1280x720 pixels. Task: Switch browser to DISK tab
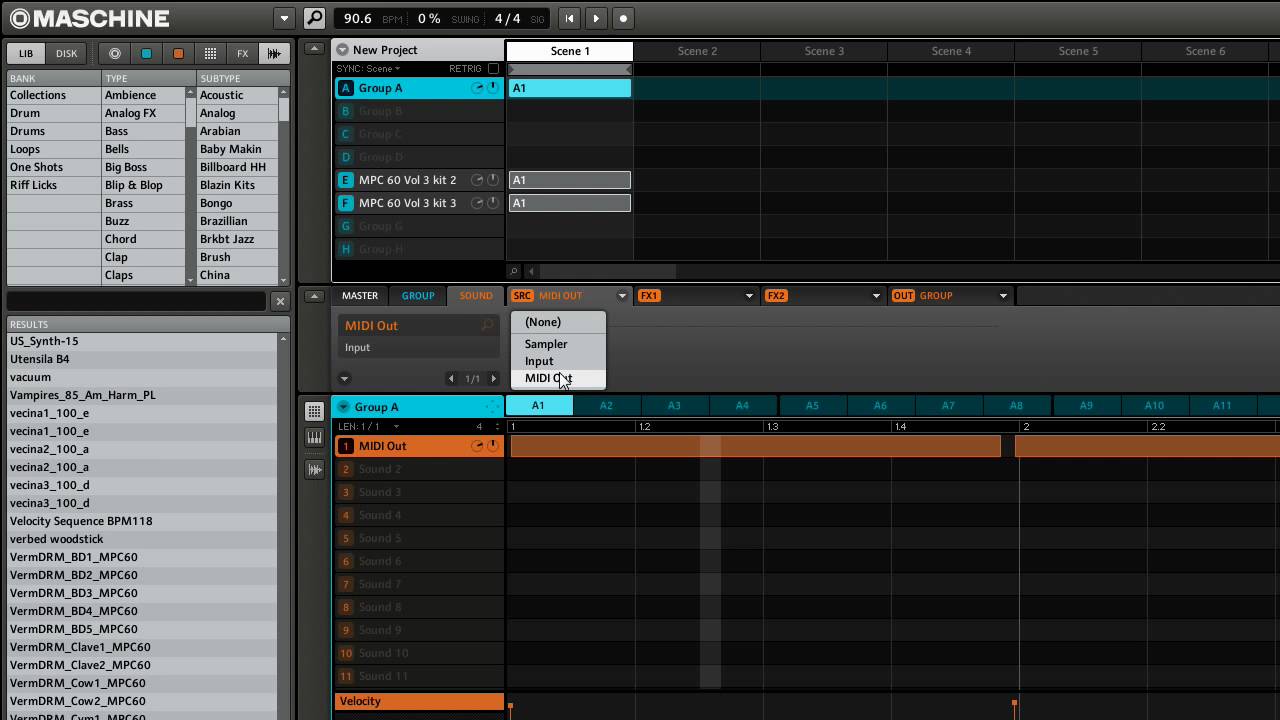click(x=67, y=53)
